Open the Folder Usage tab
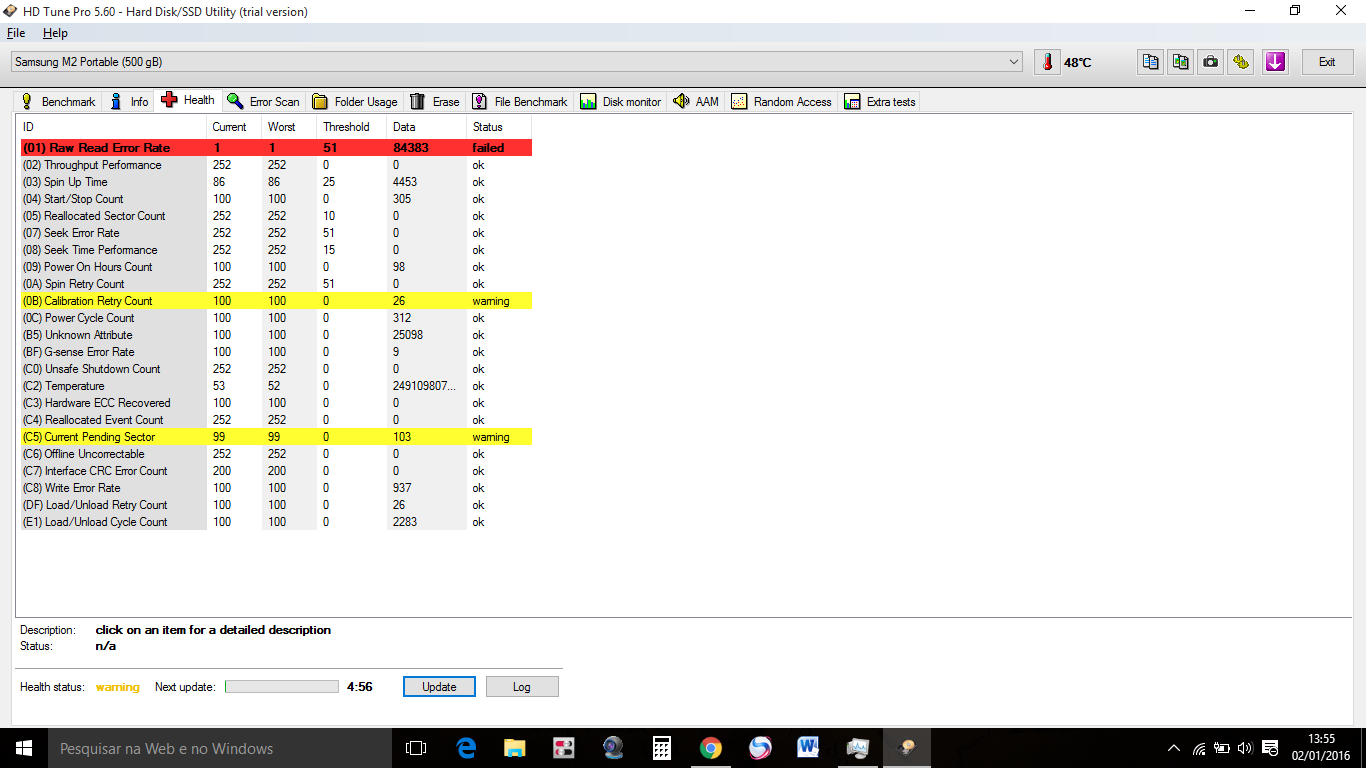The height and width of the screenshot is (768, 1366). [355, 102]
